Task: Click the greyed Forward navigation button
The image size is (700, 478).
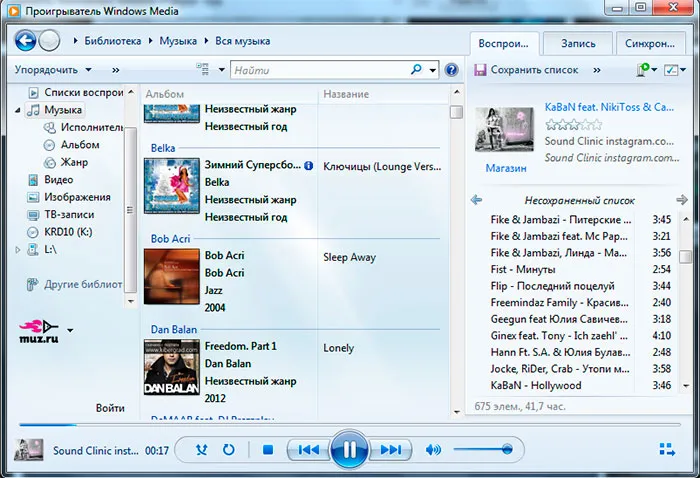Action: pyautogui.click(x=49, y=41)
